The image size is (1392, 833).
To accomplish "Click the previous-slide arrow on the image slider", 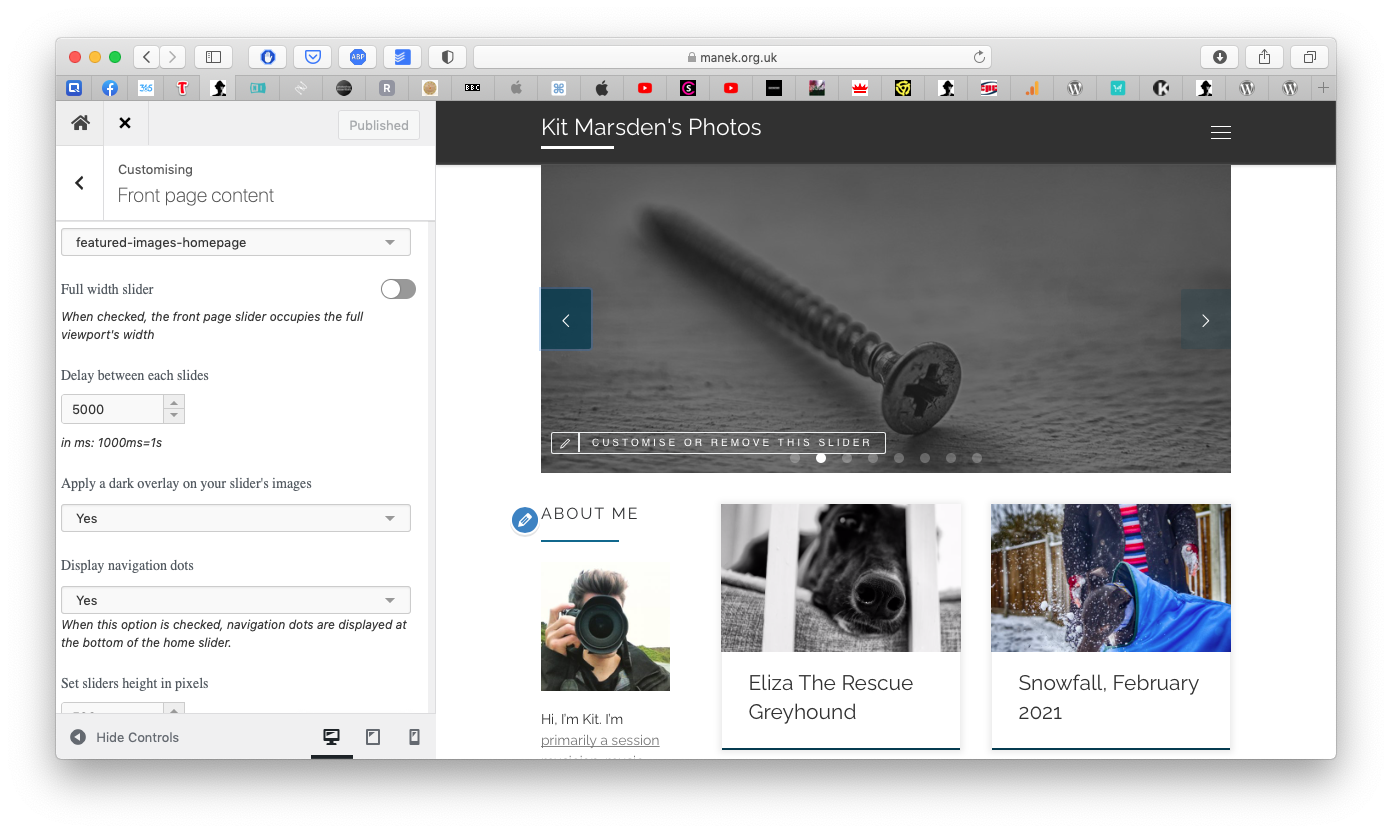I will (565, 319).
